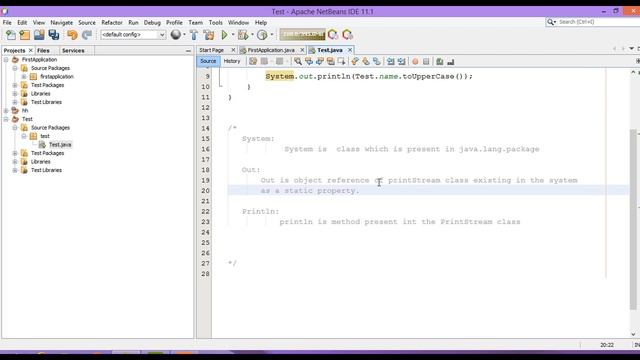Expand the firstapplication package node
The width and height of the screenshot is (640, 360).
[24, 76]
